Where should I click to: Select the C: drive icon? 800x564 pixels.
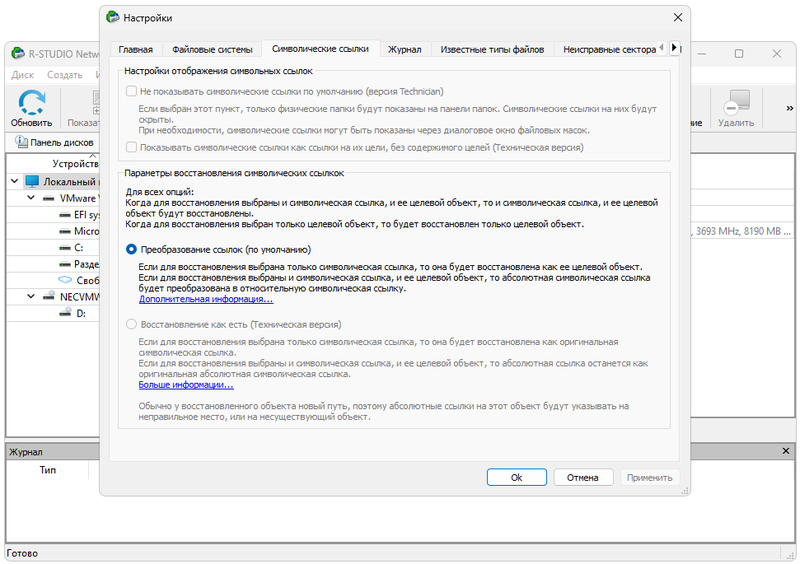pos(65,248)
